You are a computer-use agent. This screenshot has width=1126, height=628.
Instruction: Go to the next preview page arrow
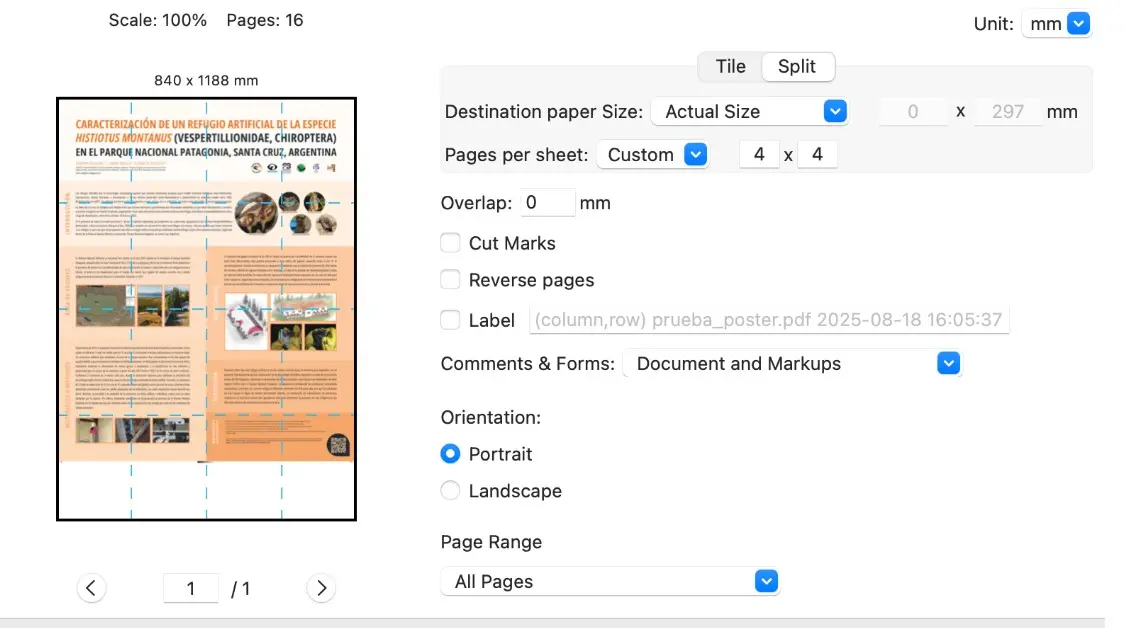pos(320,588)
